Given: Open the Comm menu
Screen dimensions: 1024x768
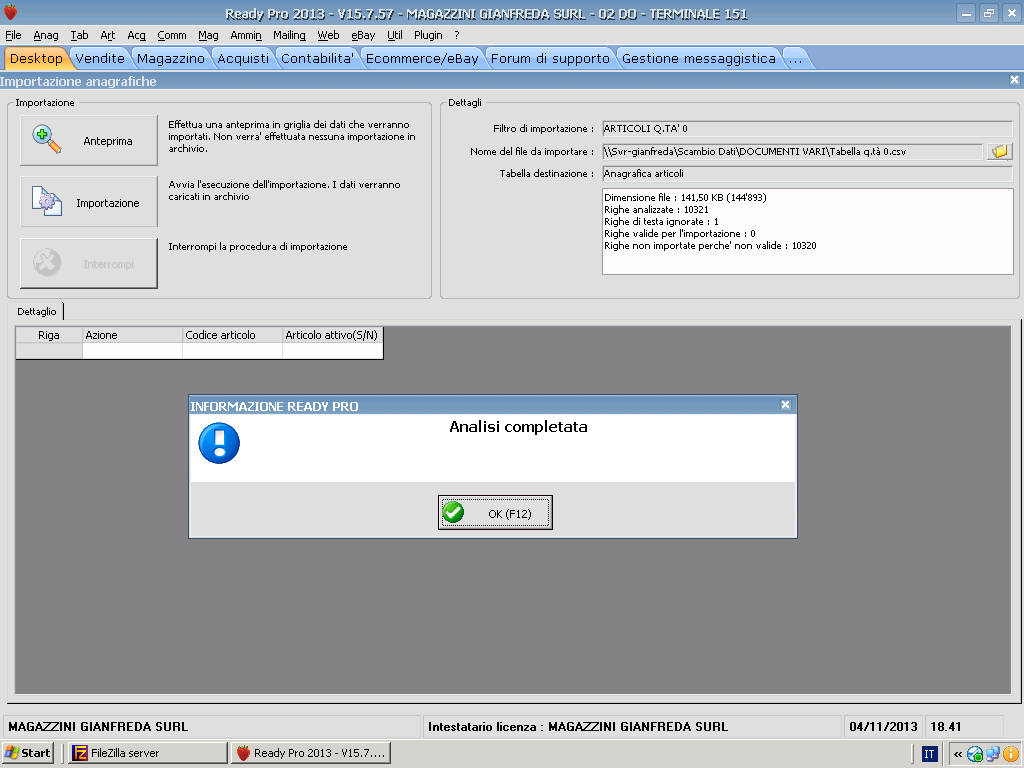Looking at the screenshot, I should click(x=172, y=35).
